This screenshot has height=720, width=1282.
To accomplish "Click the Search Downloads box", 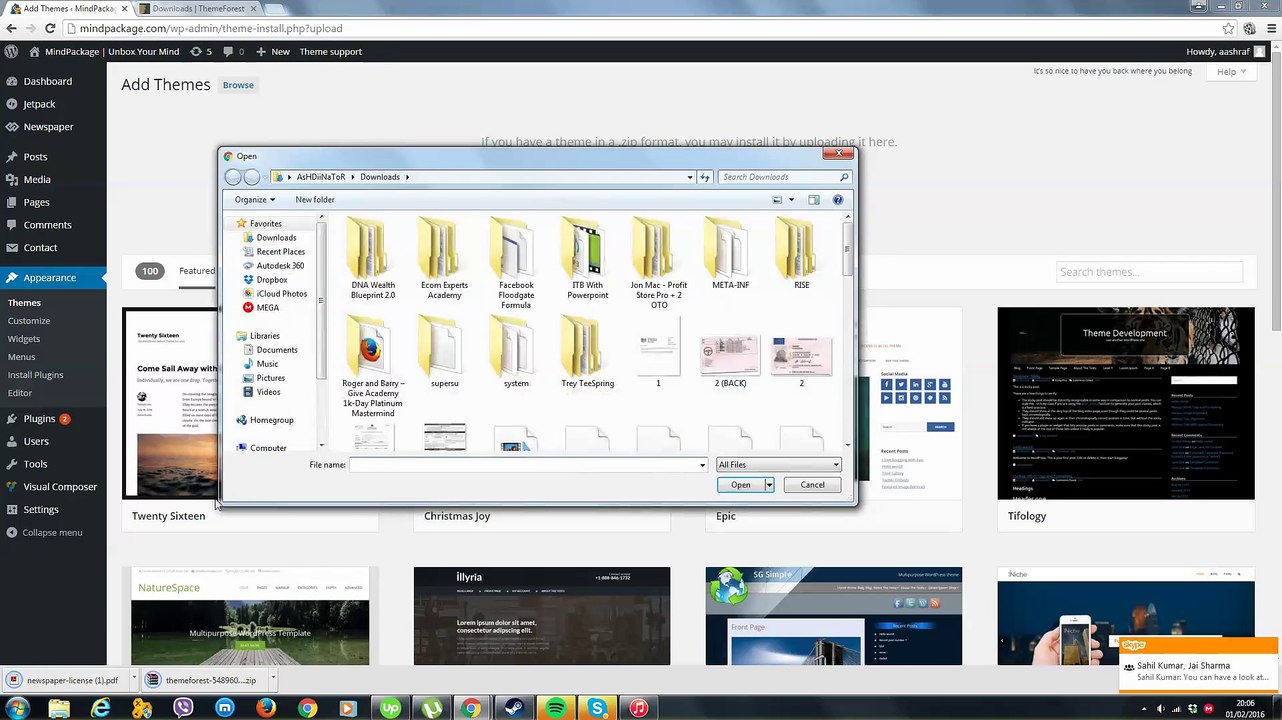I will tap(784, 177).
